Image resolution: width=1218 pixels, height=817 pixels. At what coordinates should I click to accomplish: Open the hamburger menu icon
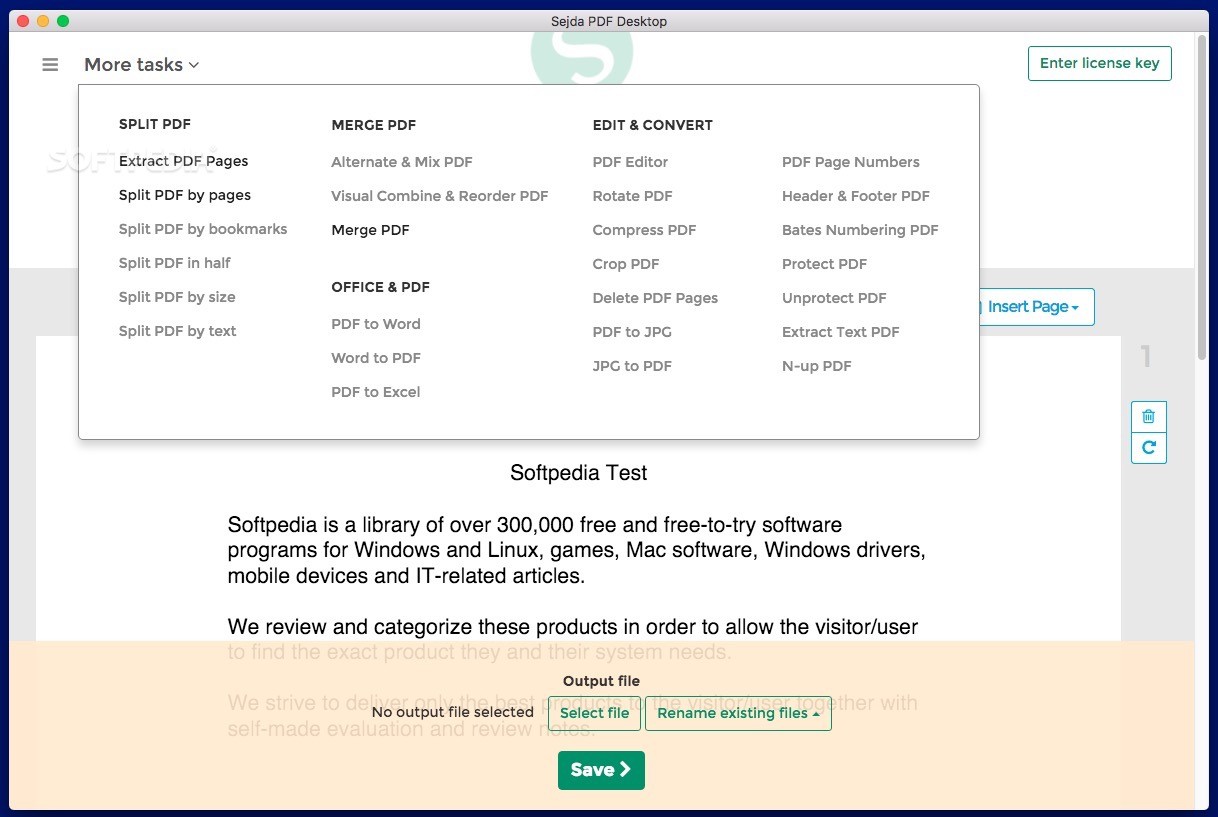[50, 64]
